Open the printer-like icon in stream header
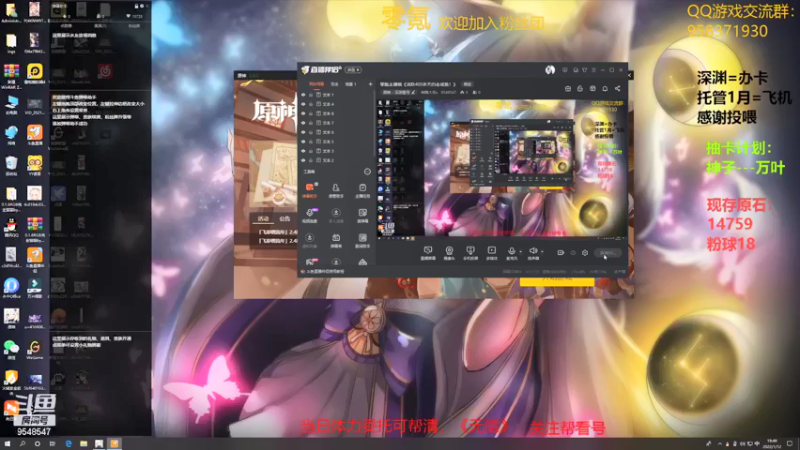800x450 pixels. [568, 88]
